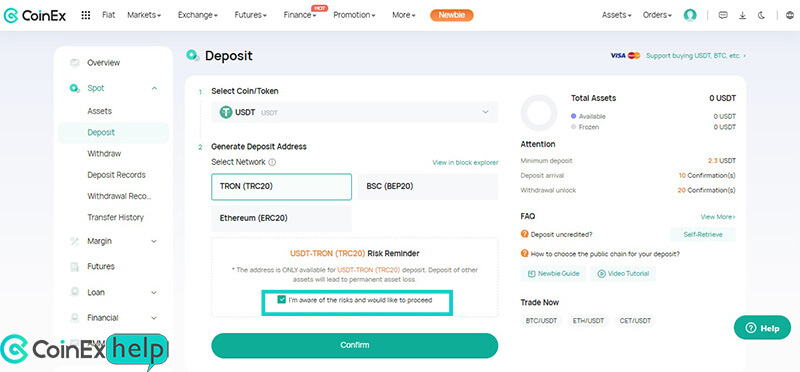Open Transfer History in sidebar
Screen dimensions: 800x372
click(115, 217)
